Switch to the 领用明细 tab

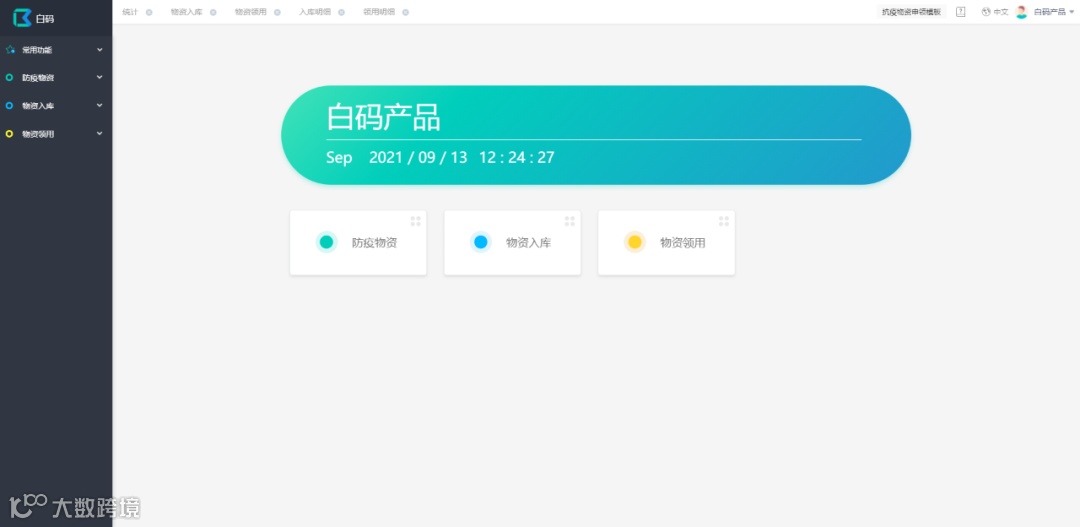pyautogui.click(x=379, y=12)
